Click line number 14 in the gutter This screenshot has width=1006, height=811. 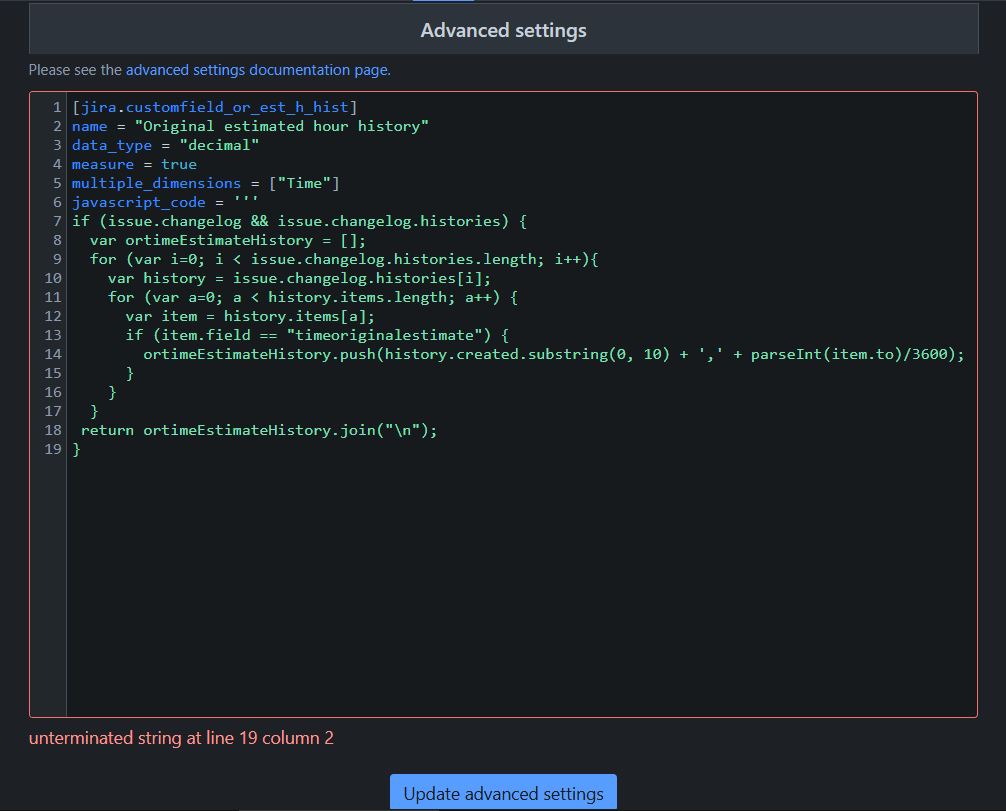click(53, 354)
